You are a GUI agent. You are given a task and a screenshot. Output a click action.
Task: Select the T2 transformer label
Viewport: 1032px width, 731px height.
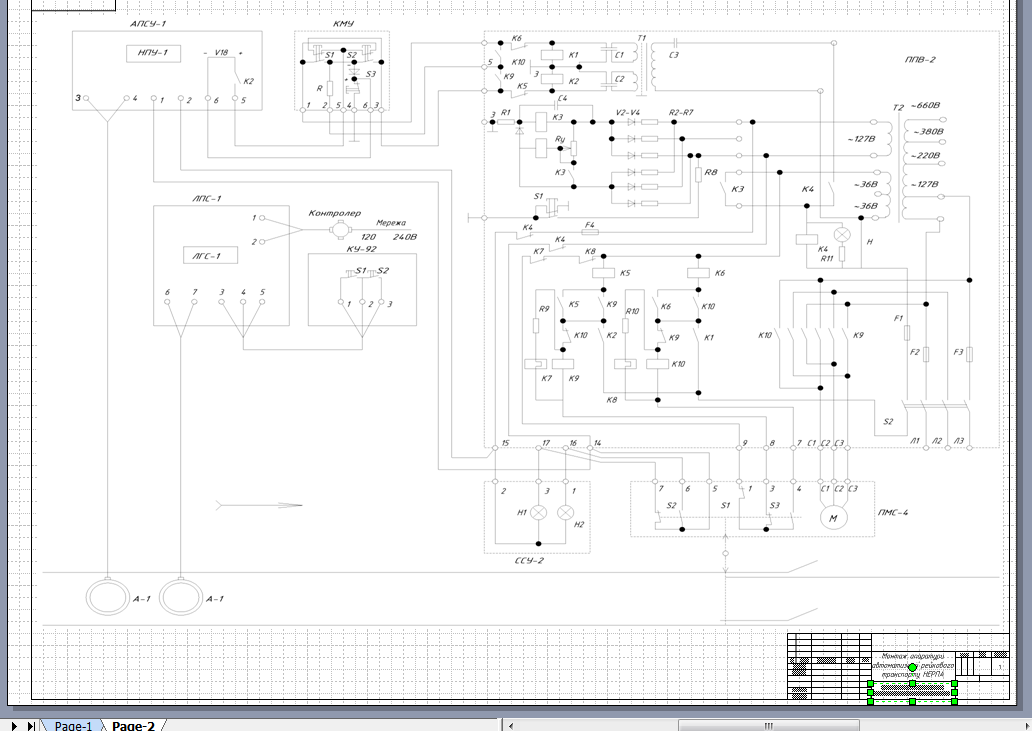[898, 108]
